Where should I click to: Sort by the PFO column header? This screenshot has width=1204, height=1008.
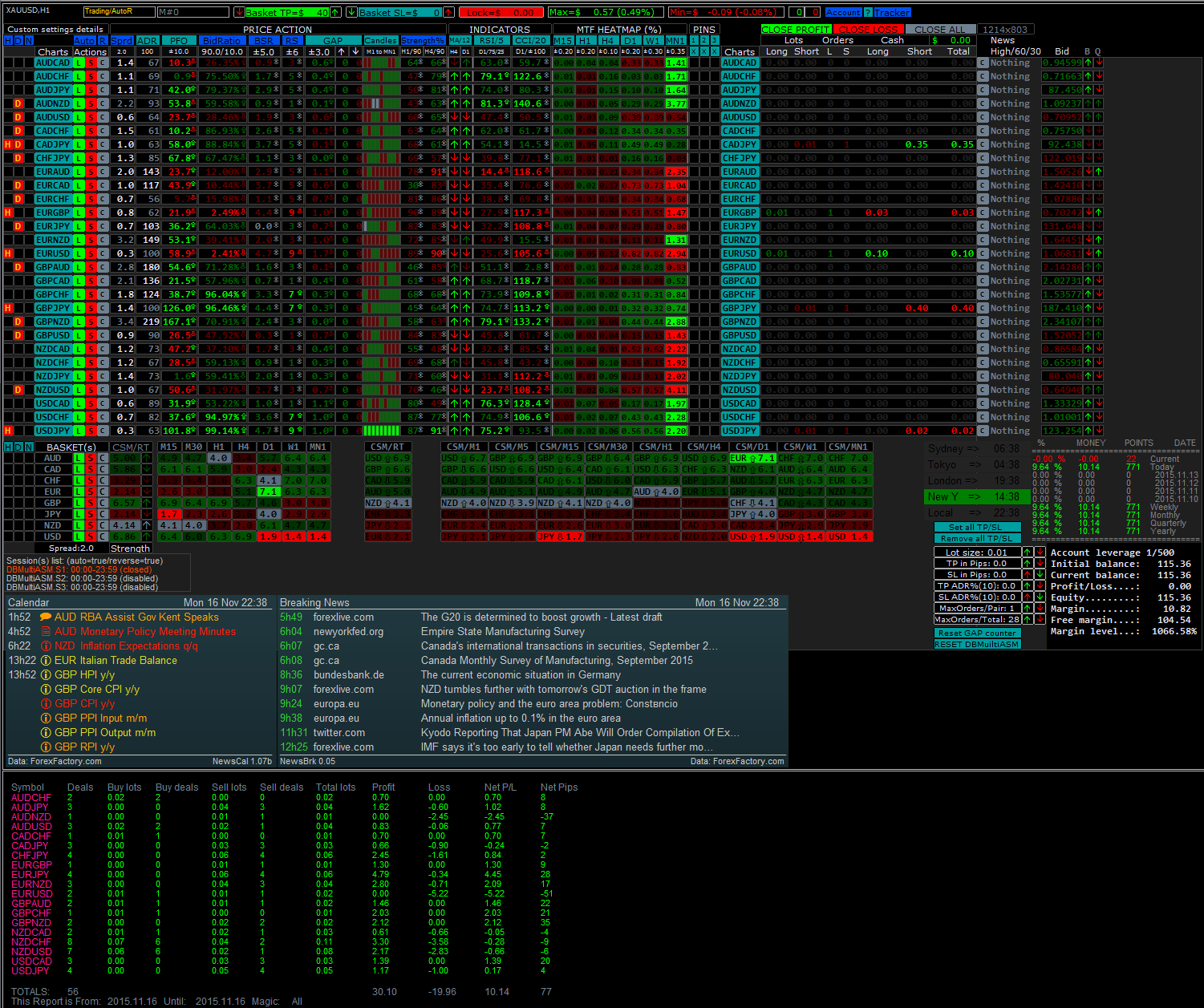[x=179, y=40]
